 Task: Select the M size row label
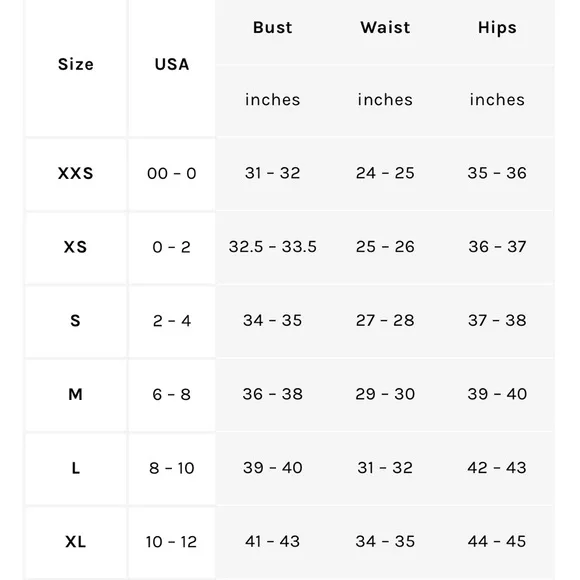(x=75, y=394)
